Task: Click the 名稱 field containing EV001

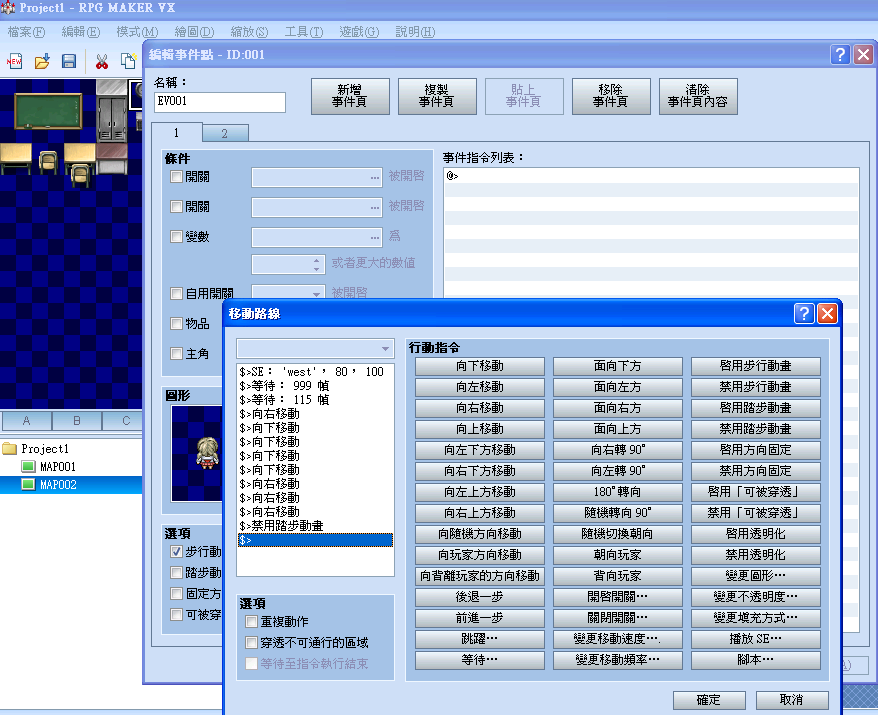Action: click(x=220, y=102)
